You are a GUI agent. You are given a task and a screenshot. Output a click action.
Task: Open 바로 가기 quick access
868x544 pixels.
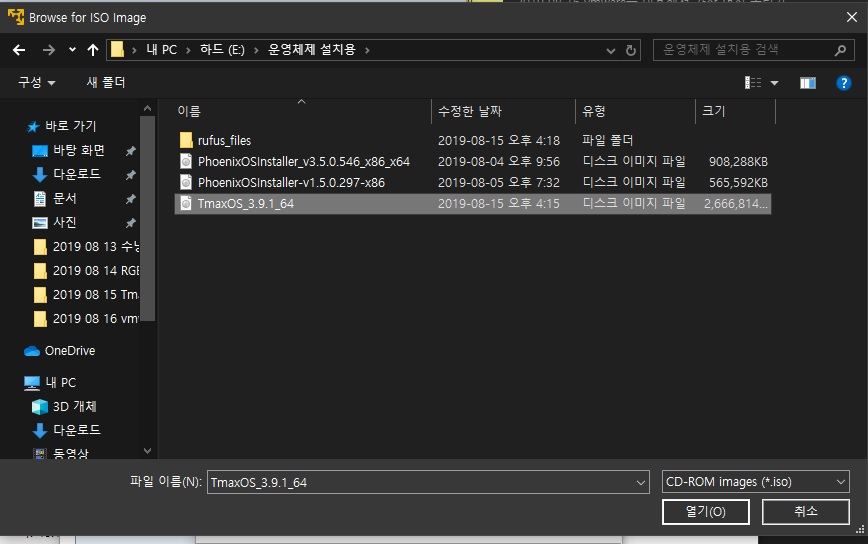point(70,126)
